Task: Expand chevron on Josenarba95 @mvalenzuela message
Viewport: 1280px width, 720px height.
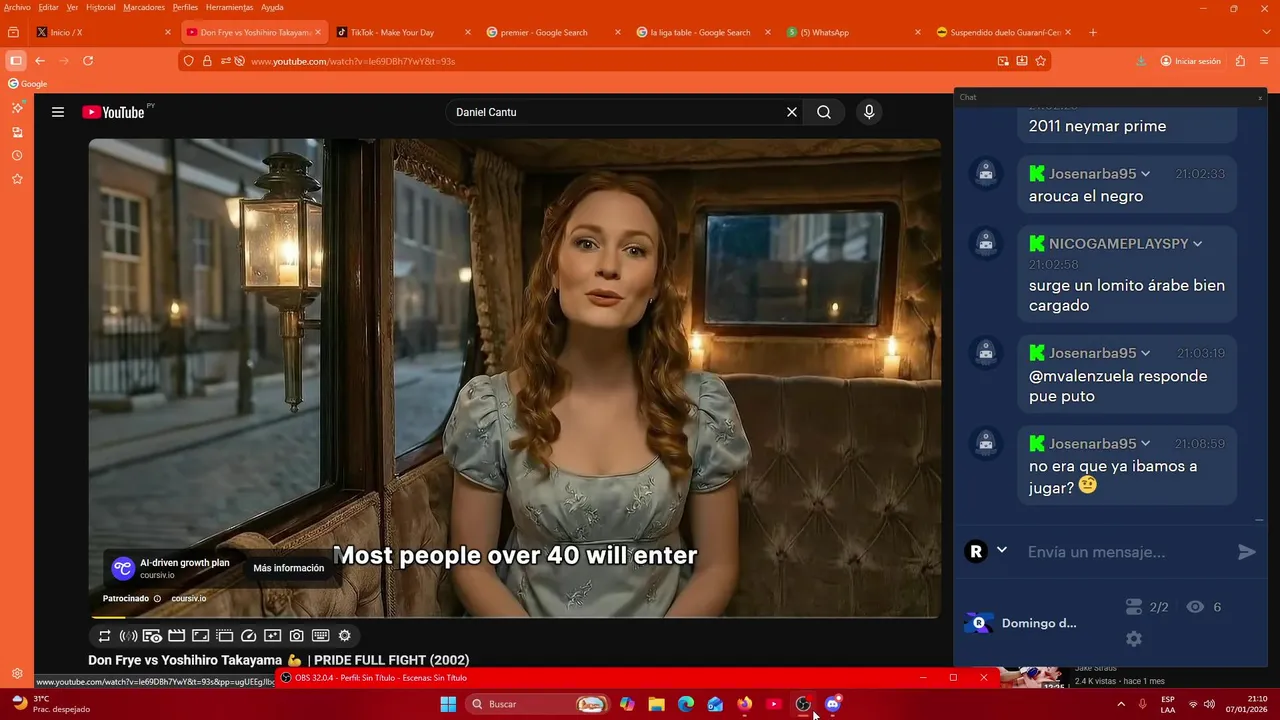Action: pyautogui.click(x=1145, y=353)
